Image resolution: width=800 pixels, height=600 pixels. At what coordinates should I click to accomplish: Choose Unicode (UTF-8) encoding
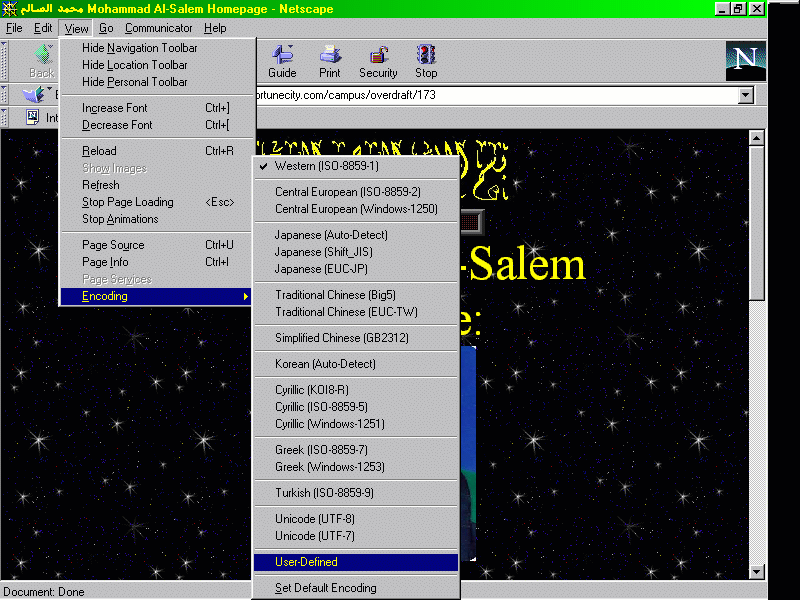pos(314,519)
